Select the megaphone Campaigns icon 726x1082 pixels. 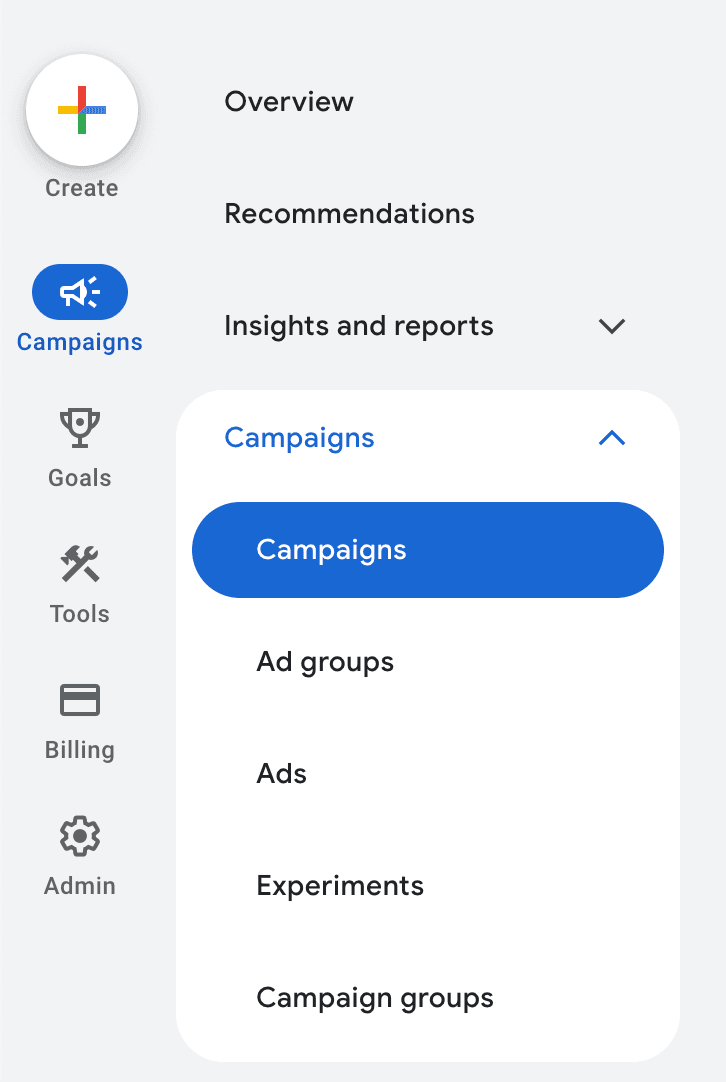[x=80, y=292]
